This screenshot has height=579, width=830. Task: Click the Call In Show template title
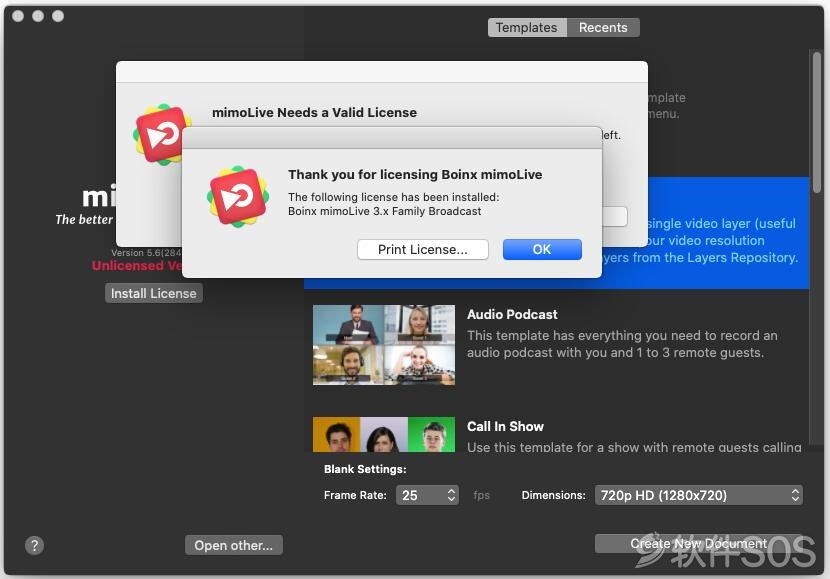point(505,427)
